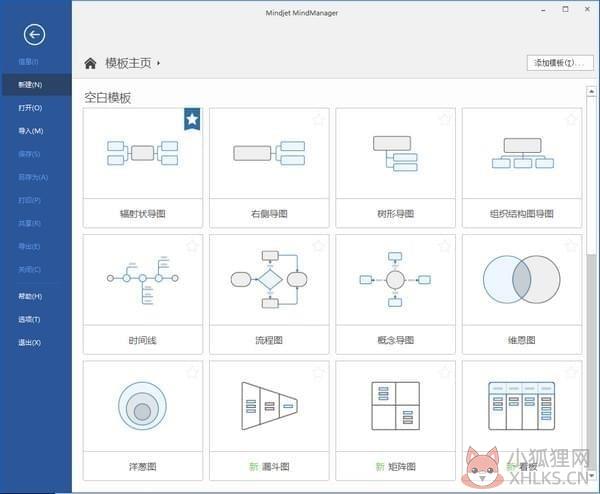Click the 添加模板 add template button

[560, 63]
